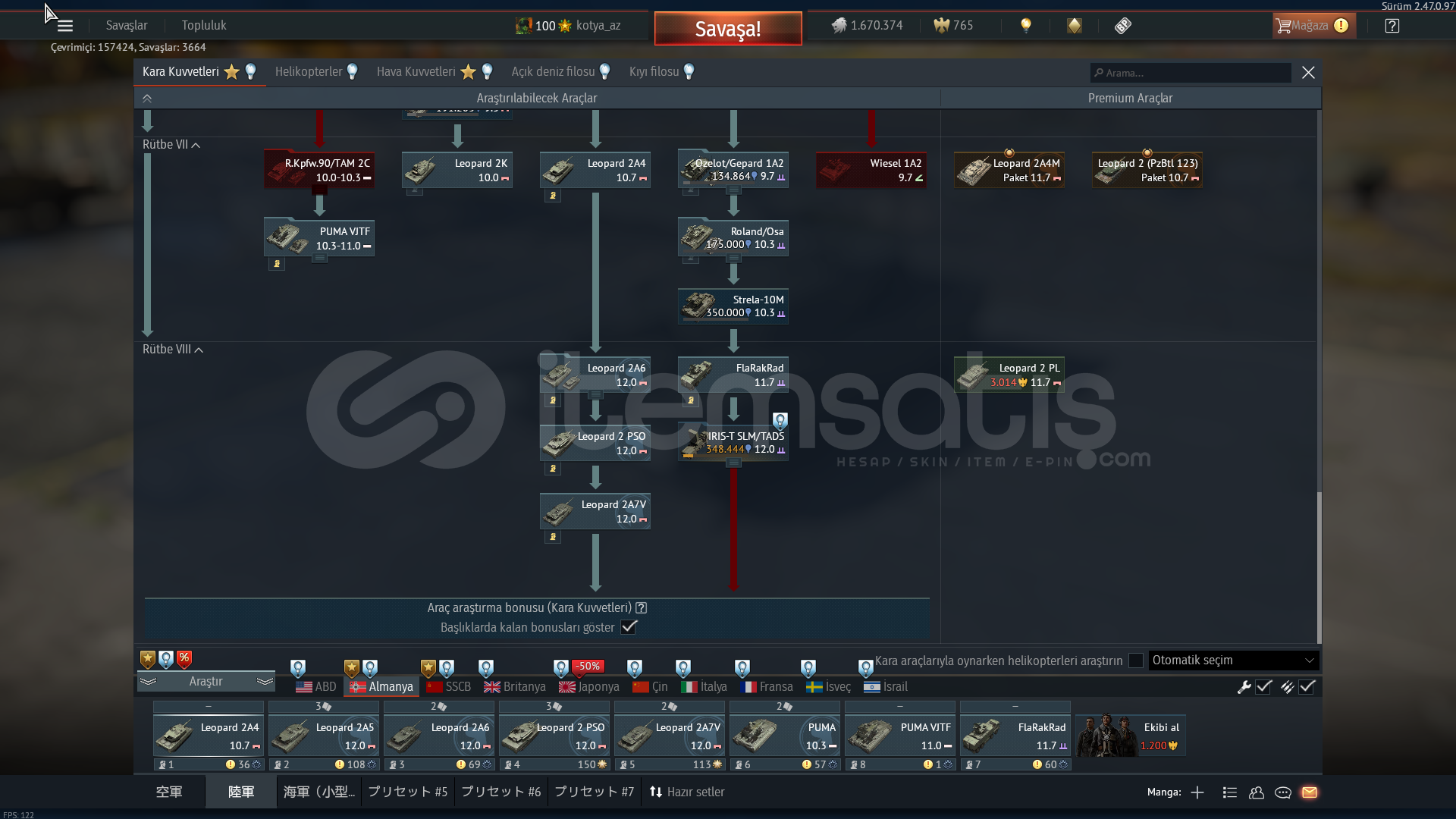Toggle auto-repair checkbox next to wrench

pos(1263,687)
